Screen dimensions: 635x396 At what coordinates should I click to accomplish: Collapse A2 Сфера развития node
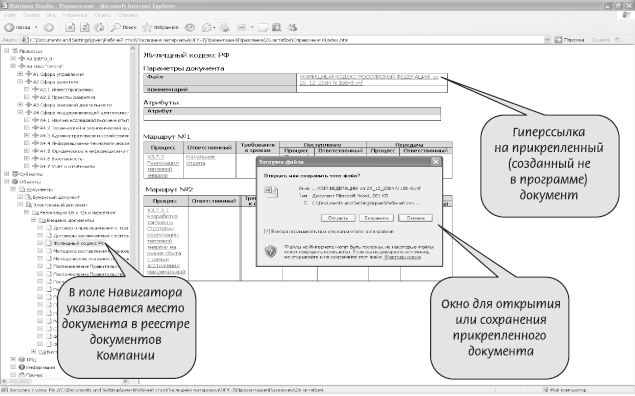tap(20, 81)
